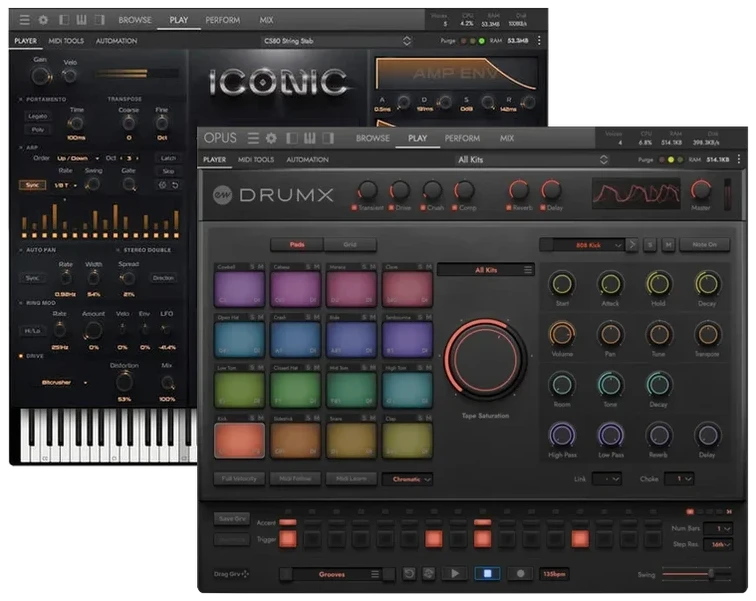Toggle the first Trigger step in the sequencer
The width and height of the screenshot is (756, 601).
pos(288,539)
